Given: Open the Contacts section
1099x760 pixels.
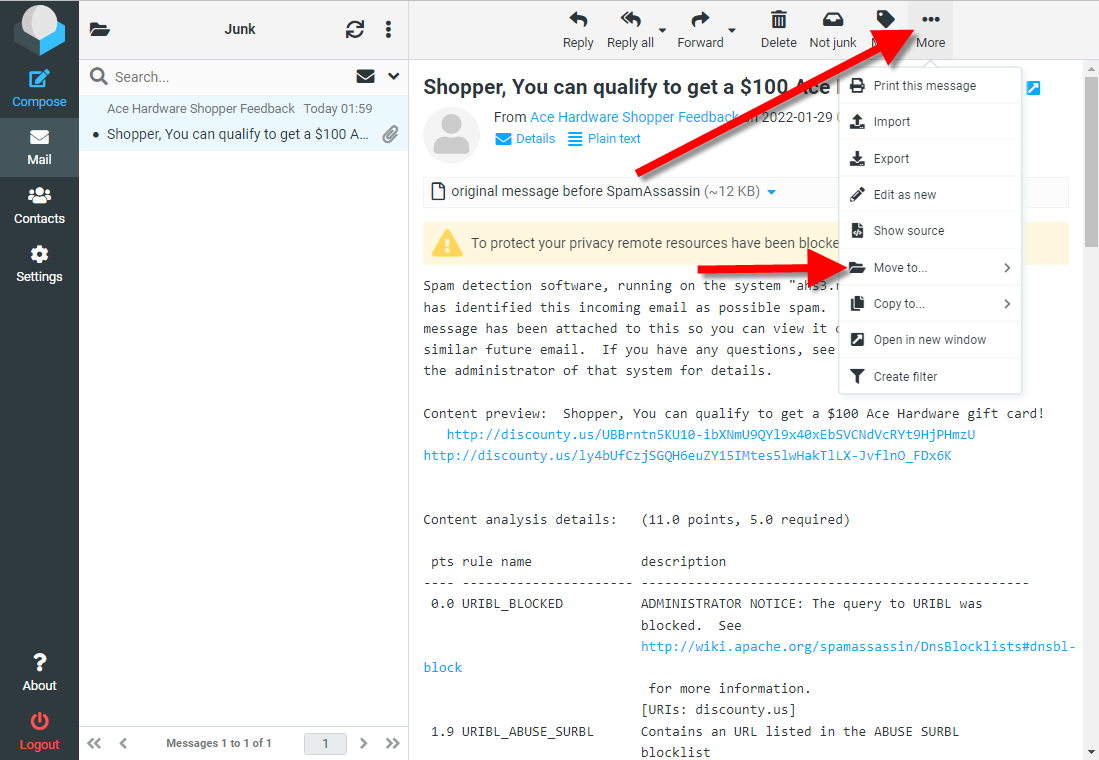Looking at the screenshot, I should pyautogui.click(x=39, y=205).
